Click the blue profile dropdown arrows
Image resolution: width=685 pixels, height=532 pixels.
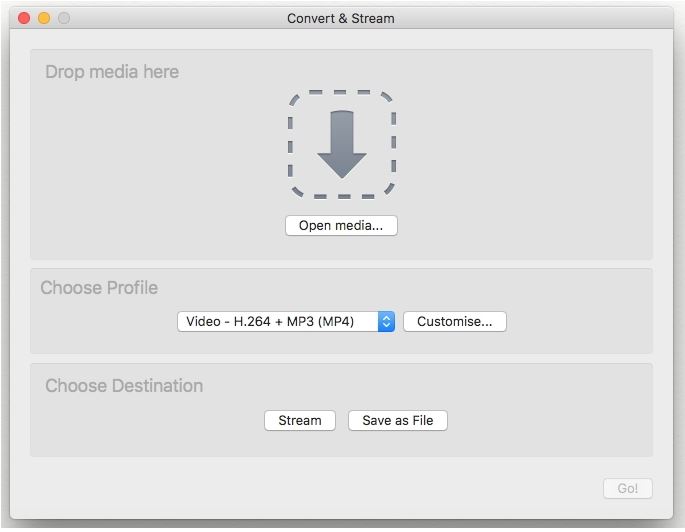coord(386,322)
